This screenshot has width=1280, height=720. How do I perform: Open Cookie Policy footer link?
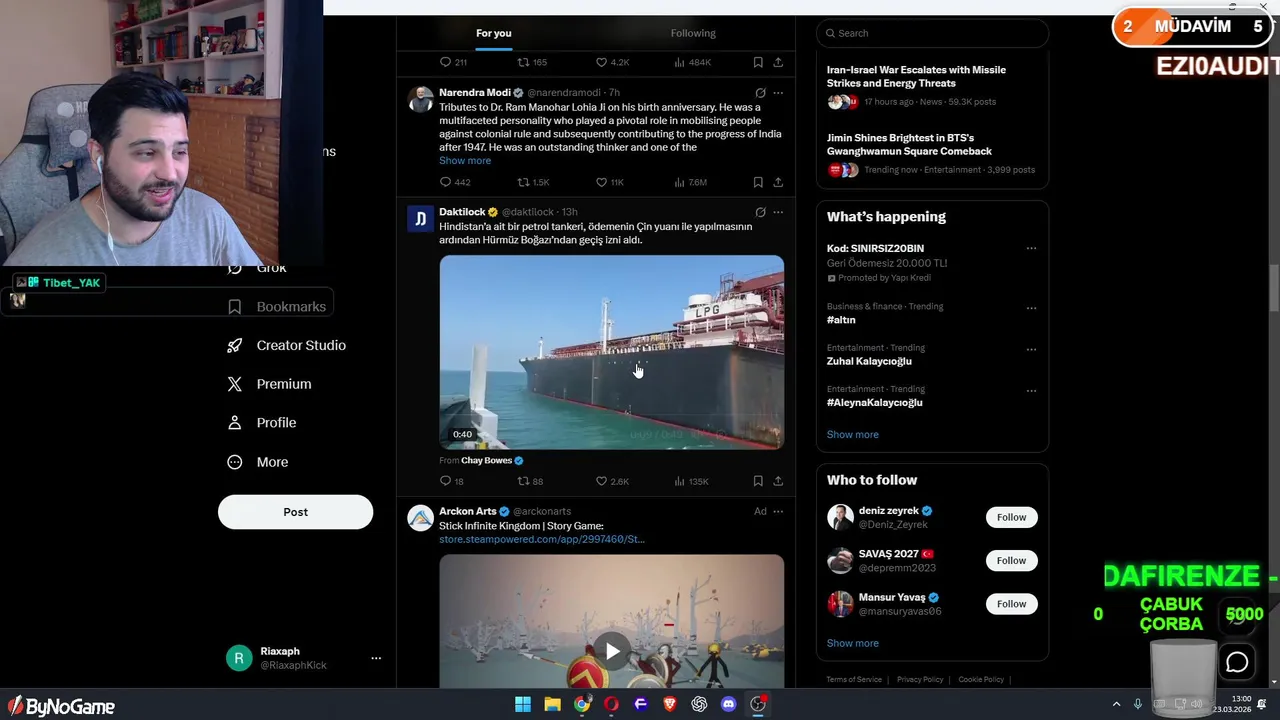pos(981,680)
